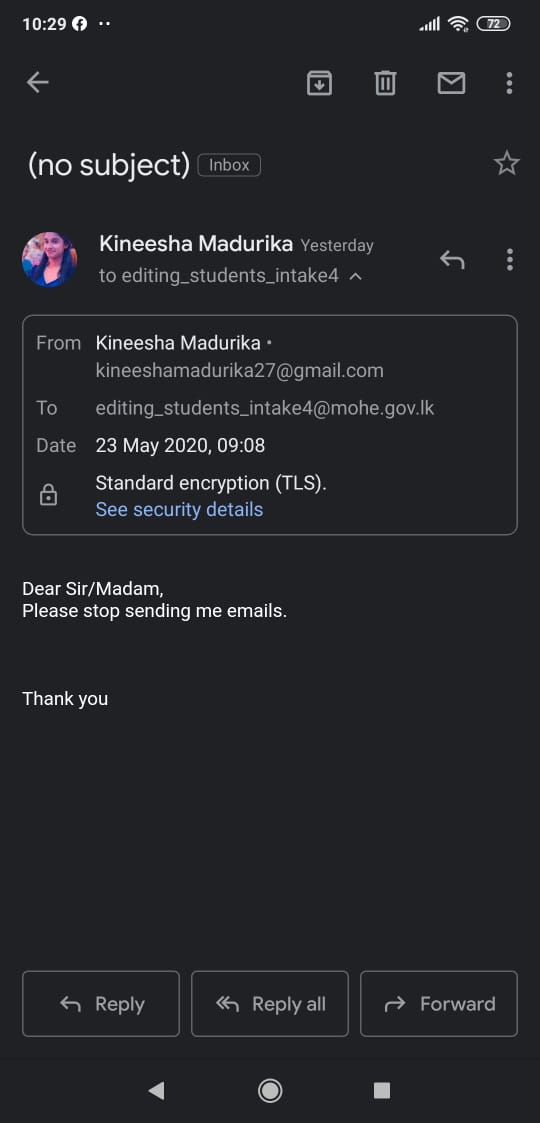Open message options next to reply arrow

pos(509,259)
